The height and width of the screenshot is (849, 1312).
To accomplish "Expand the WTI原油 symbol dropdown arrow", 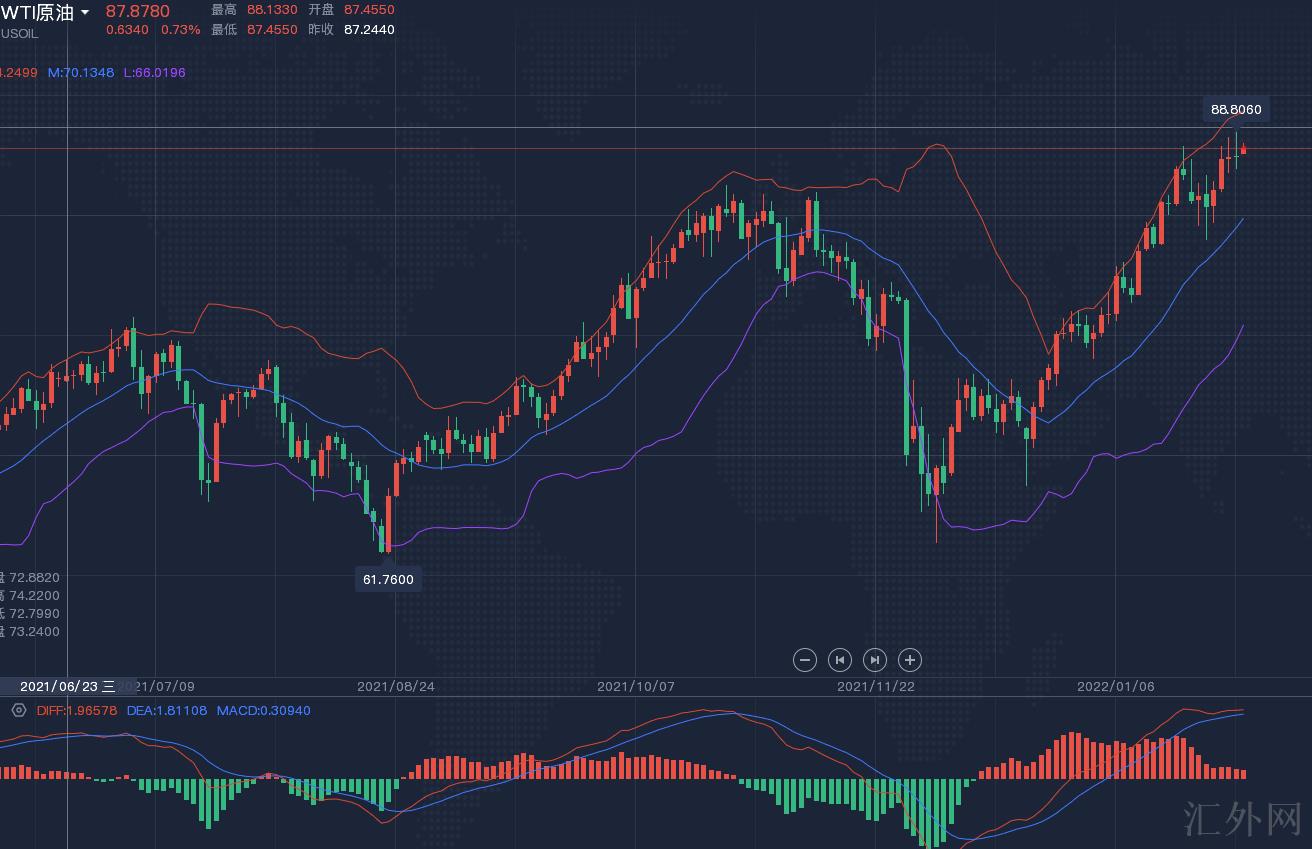I will pos(85,13).
